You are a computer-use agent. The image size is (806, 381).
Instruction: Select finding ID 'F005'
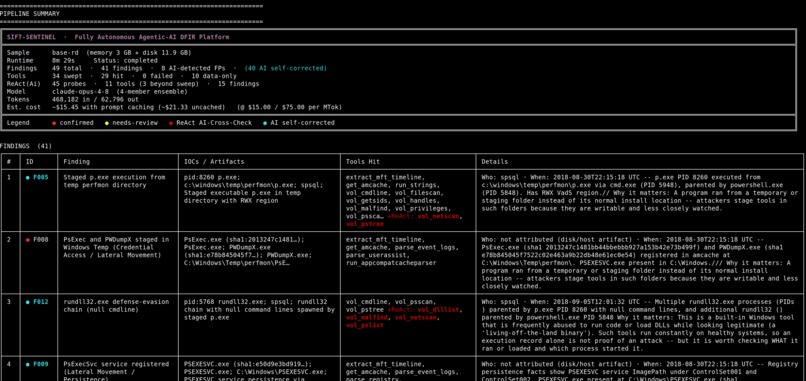coord(41,177)
